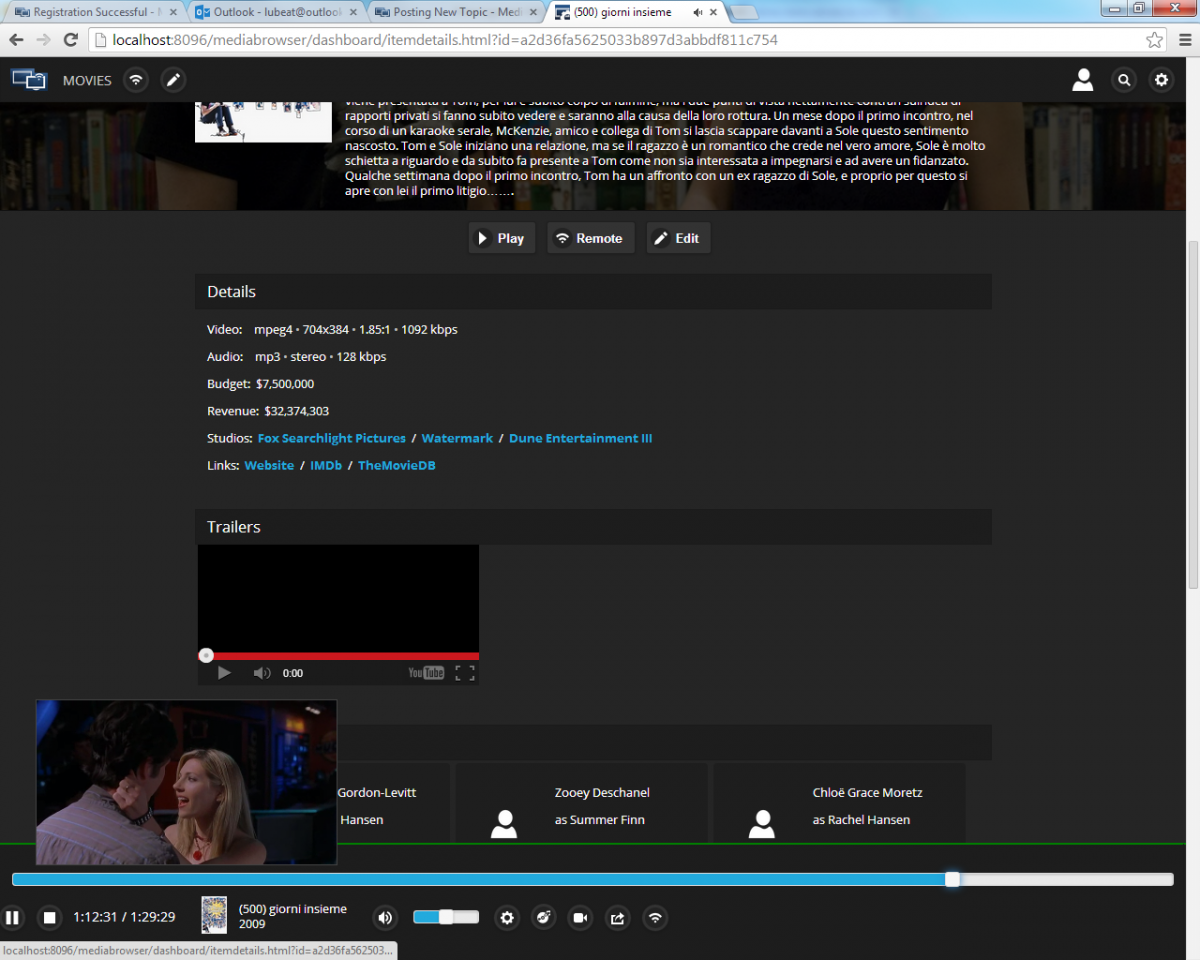1200x960 pixels.
Task: Open Fox Searchlight Pictures studio link
Action: (x=332, y=438)
